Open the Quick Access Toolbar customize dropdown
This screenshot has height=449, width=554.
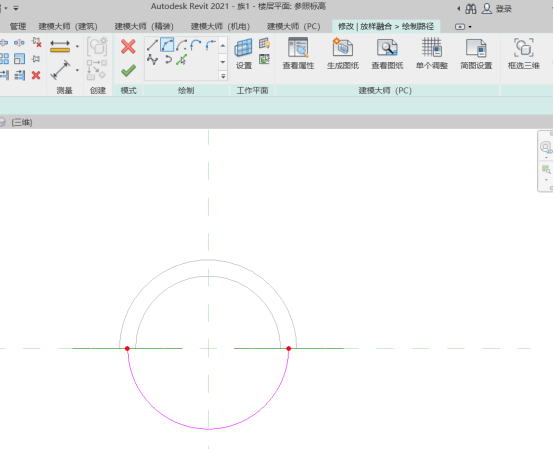16,8
